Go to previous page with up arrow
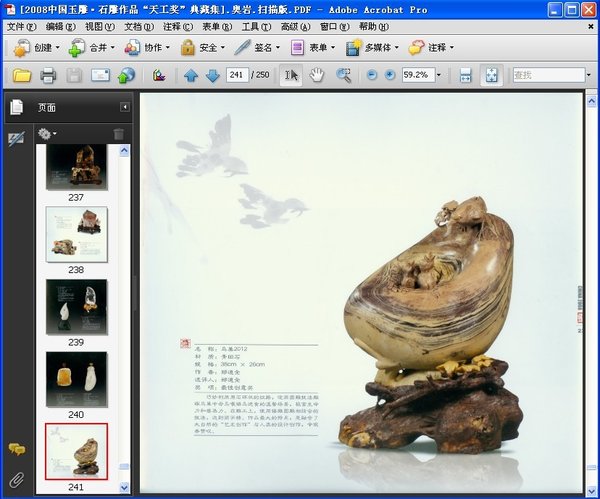Screen dimensions: 600x499 (191, 75)
